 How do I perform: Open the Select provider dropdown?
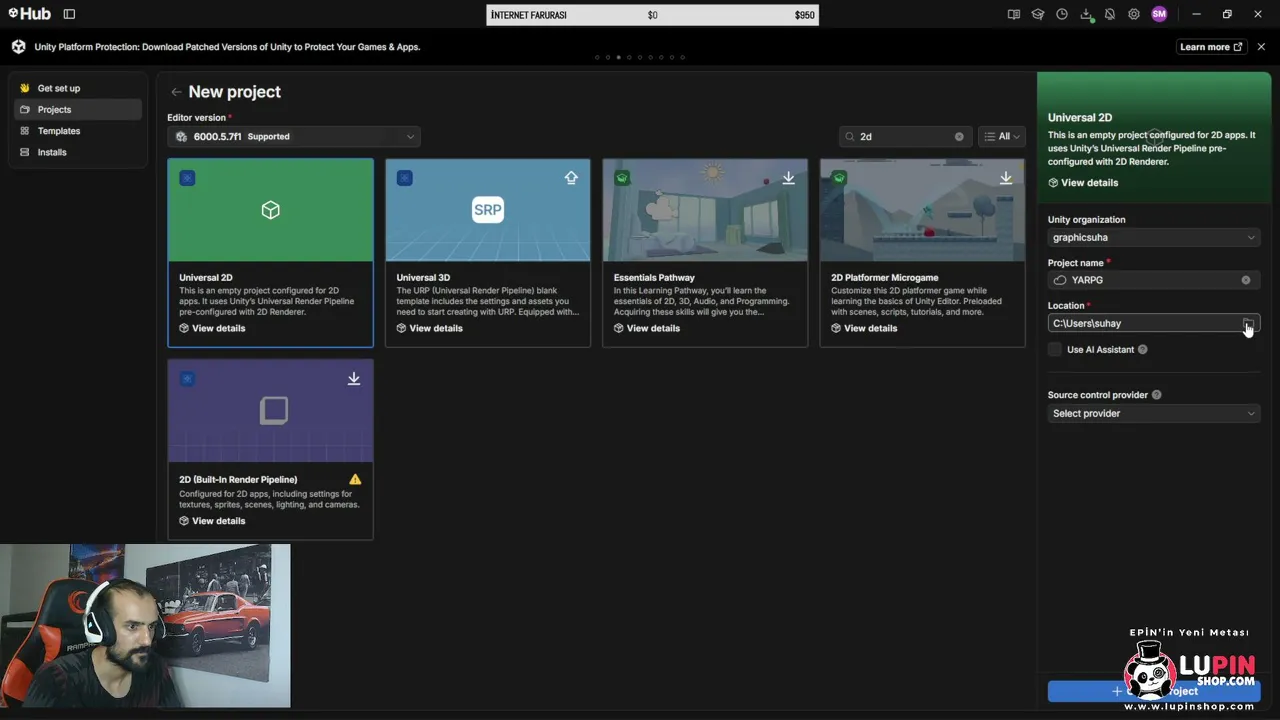pyautogui.click(x=1154, y=414)
